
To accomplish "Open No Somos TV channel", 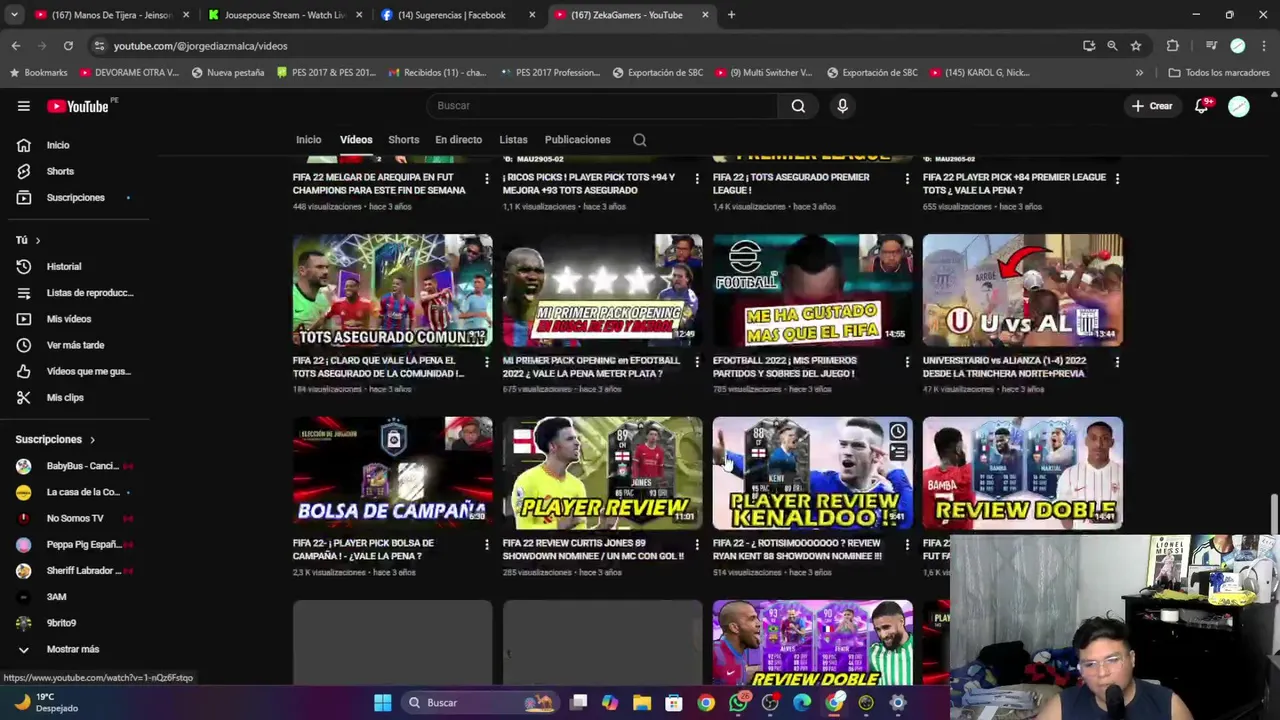I will 75,518.
